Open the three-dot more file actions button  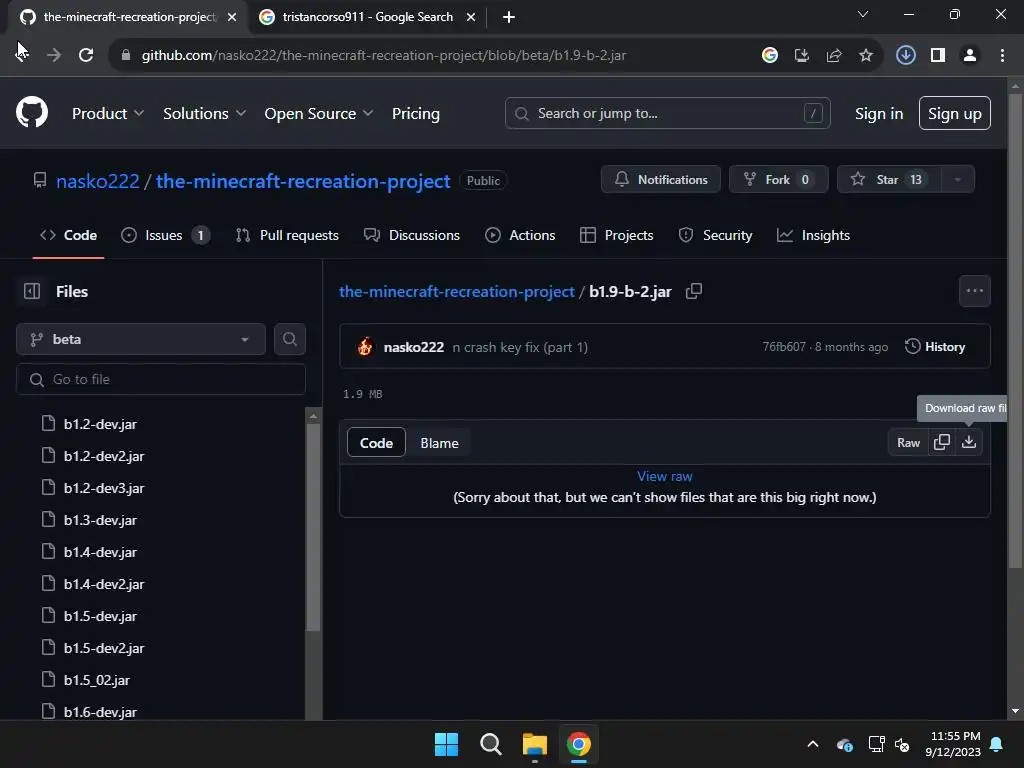click(974, 291)
